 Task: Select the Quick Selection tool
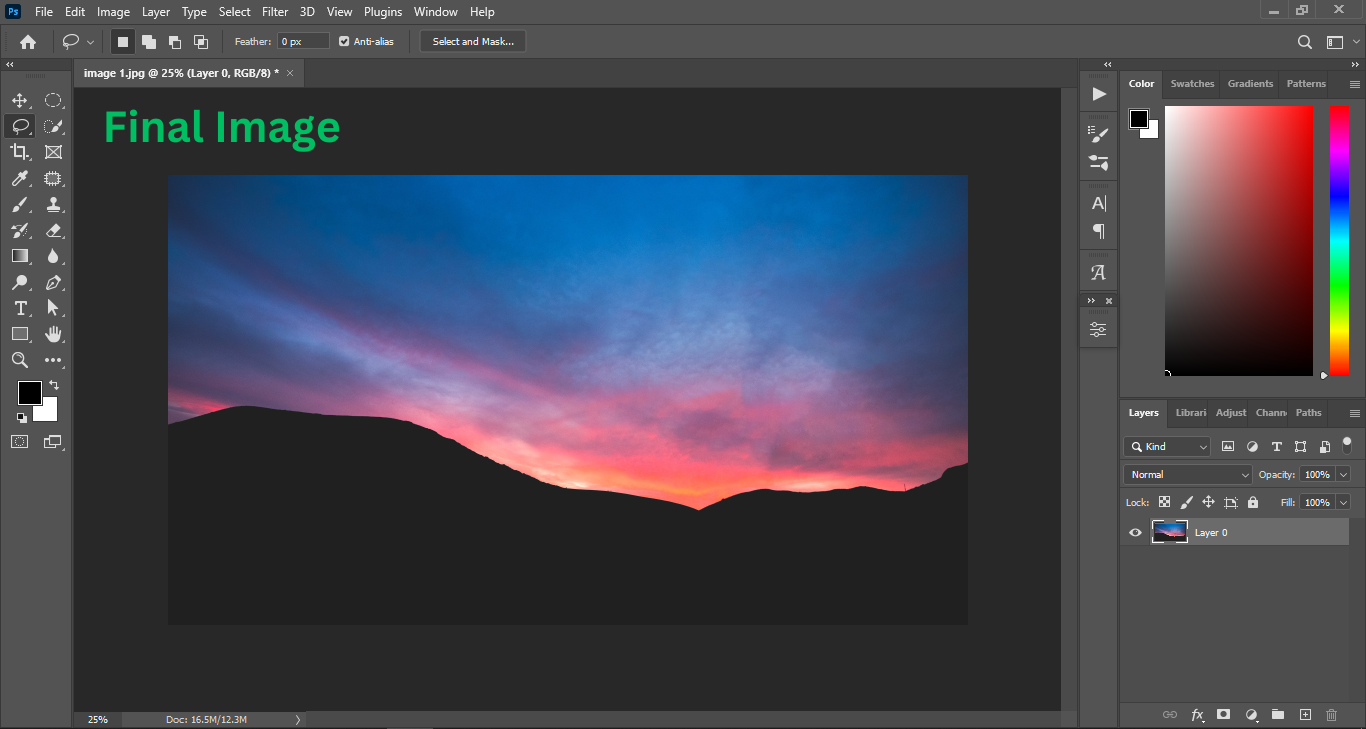53,126
